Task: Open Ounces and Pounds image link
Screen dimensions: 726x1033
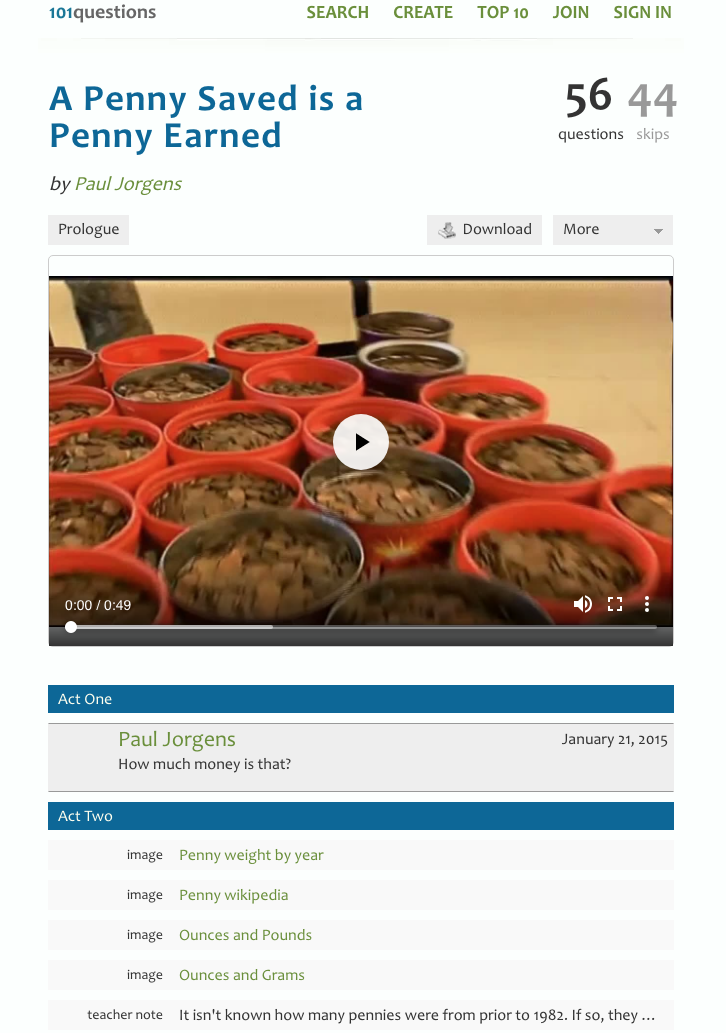Action: (x=245, y=935)
